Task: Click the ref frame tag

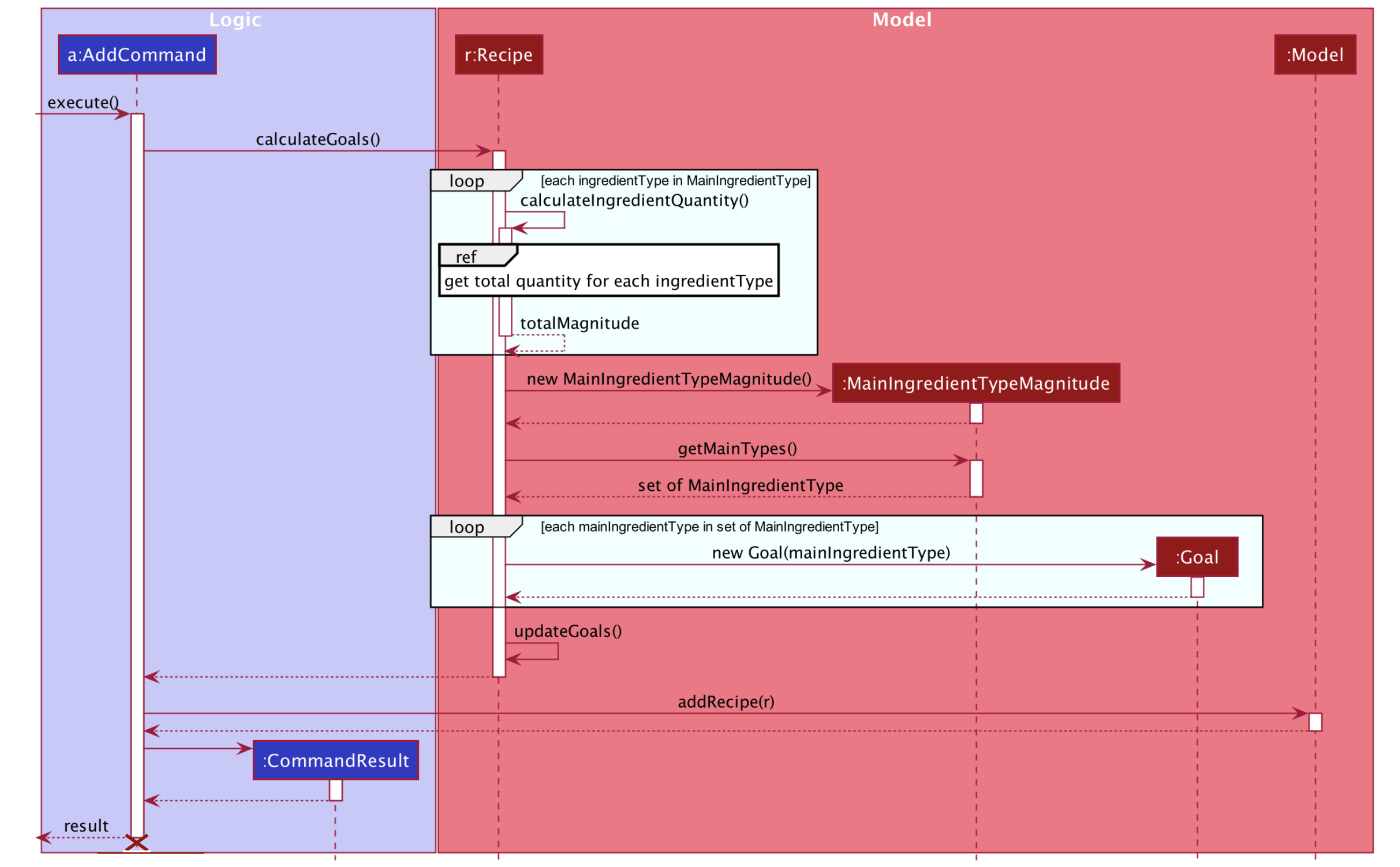Action: (478, 256)
